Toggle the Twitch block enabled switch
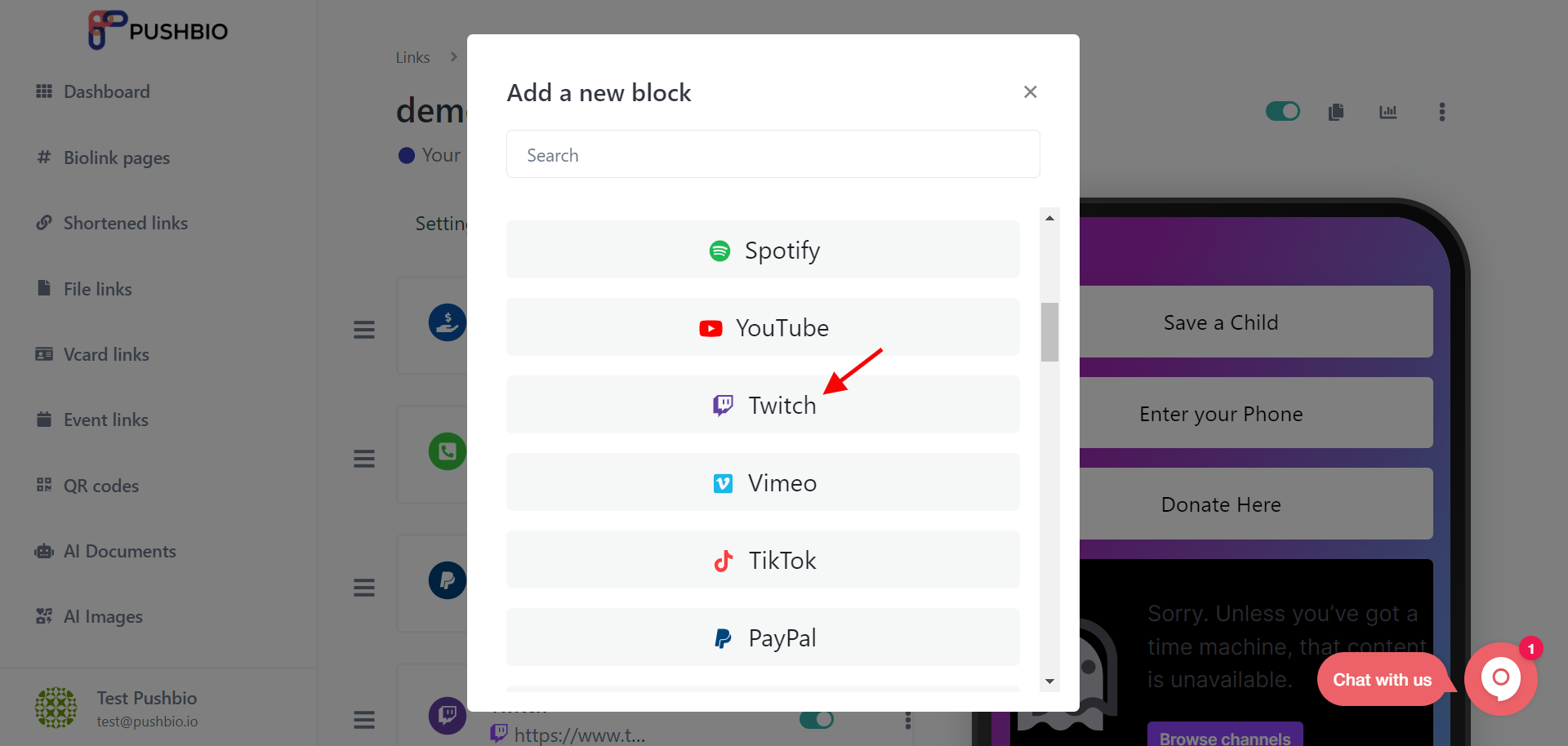1568x746 pixels. click(817, 719)
